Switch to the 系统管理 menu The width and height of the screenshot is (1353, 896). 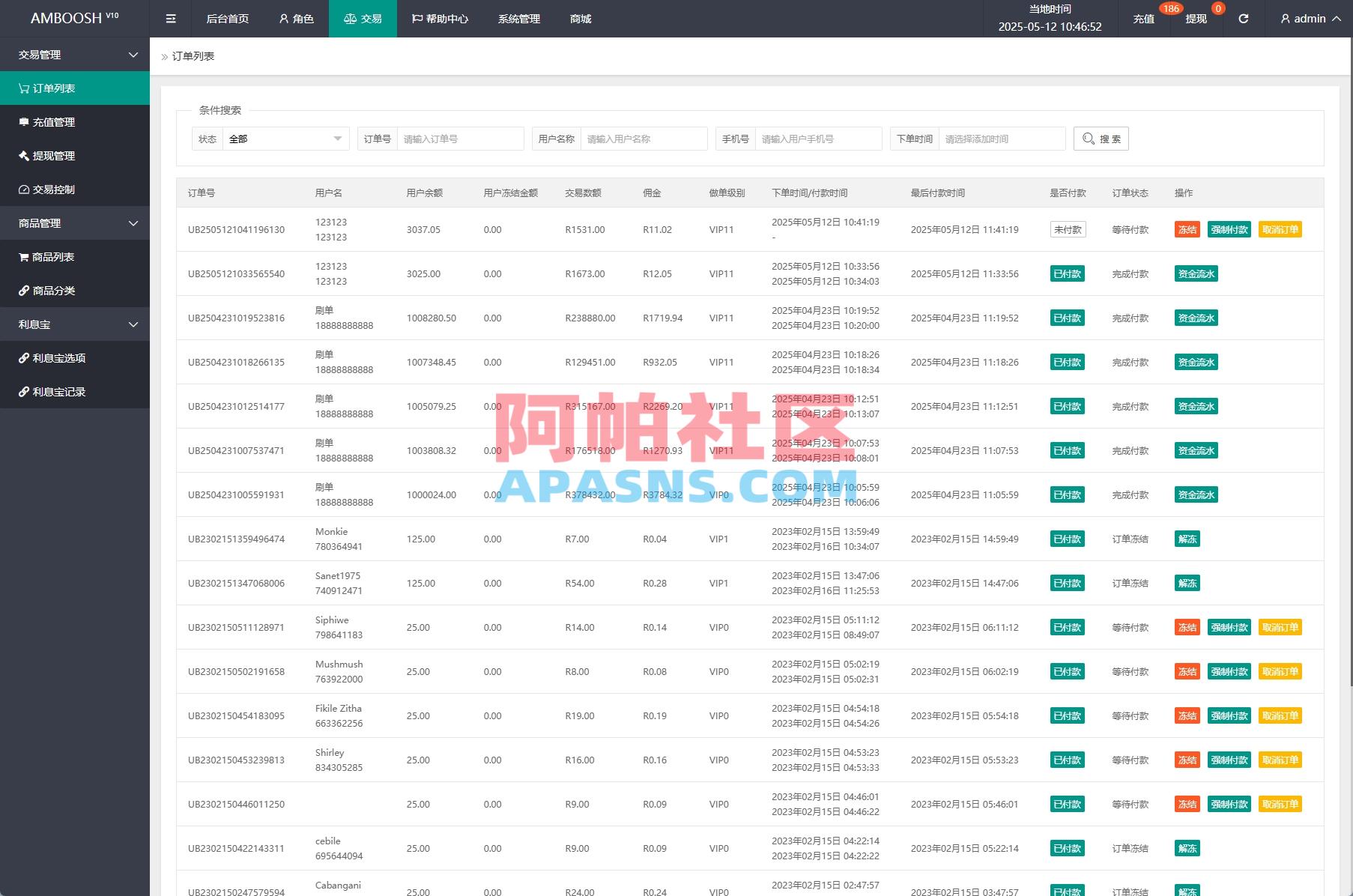pyautogui.click(x=518, y=18)
